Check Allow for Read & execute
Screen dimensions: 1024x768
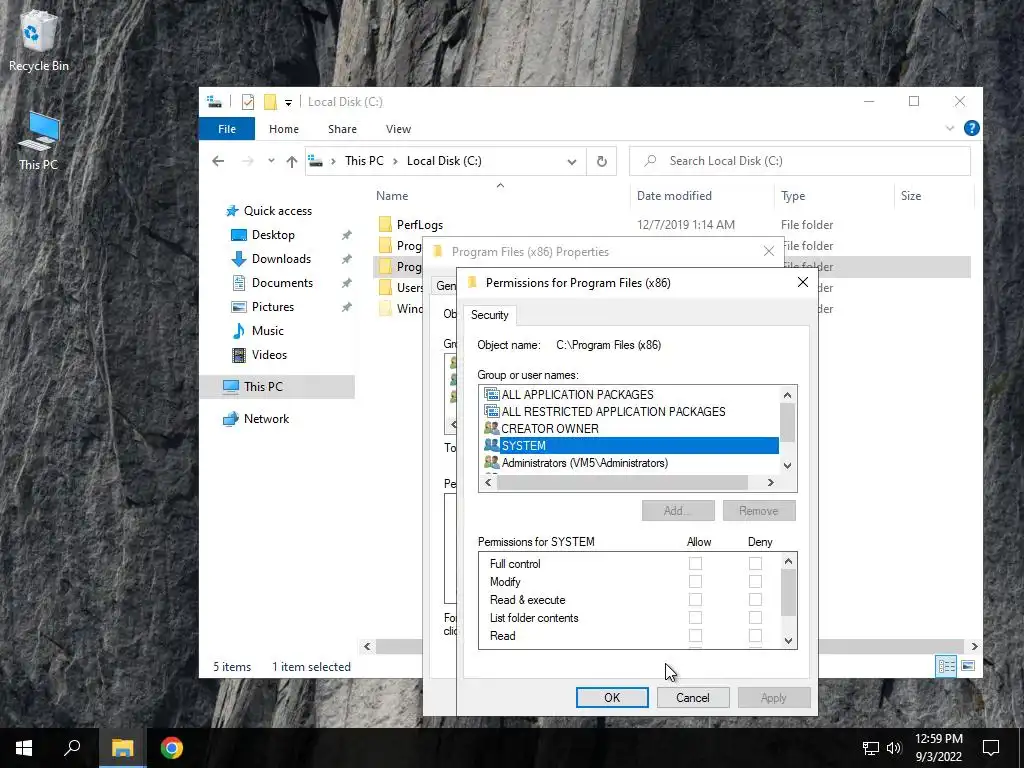pos(696,600)
